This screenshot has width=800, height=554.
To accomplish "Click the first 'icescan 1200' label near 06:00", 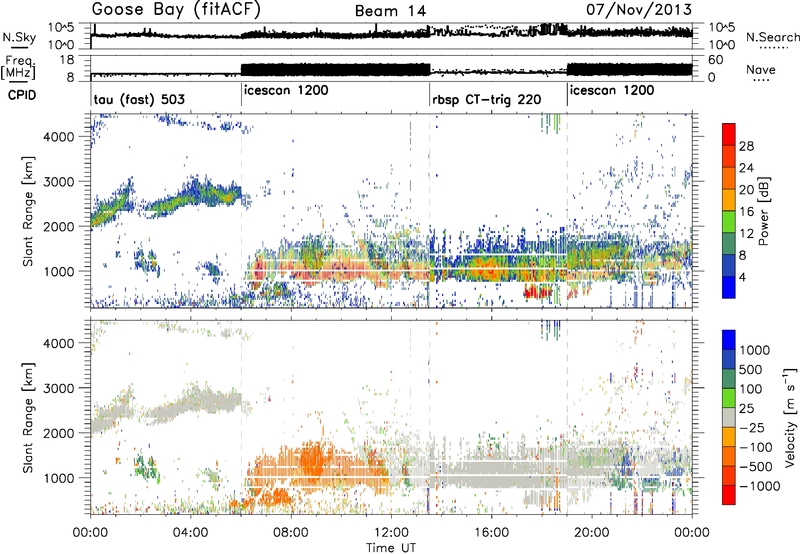I will click(x=286, y=91).
